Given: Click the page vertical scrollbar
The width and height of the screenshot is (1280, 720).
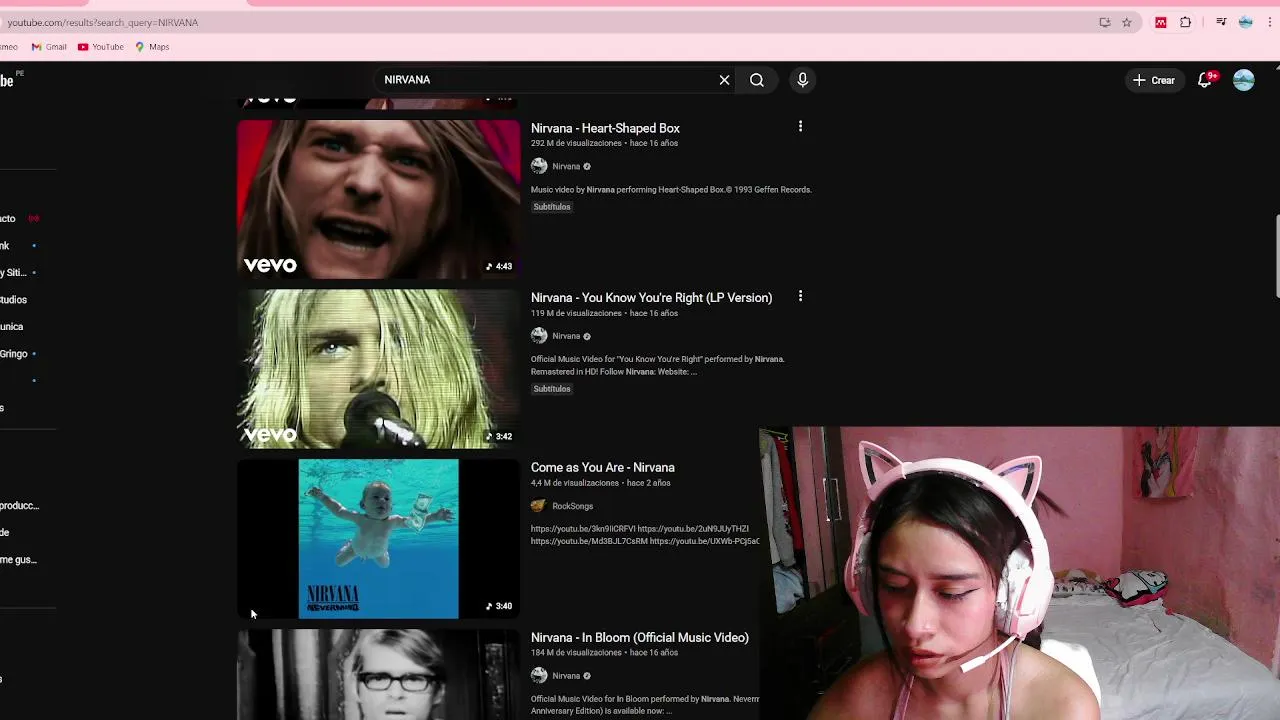Looking at the screenshot, I should pos(1277,256).
